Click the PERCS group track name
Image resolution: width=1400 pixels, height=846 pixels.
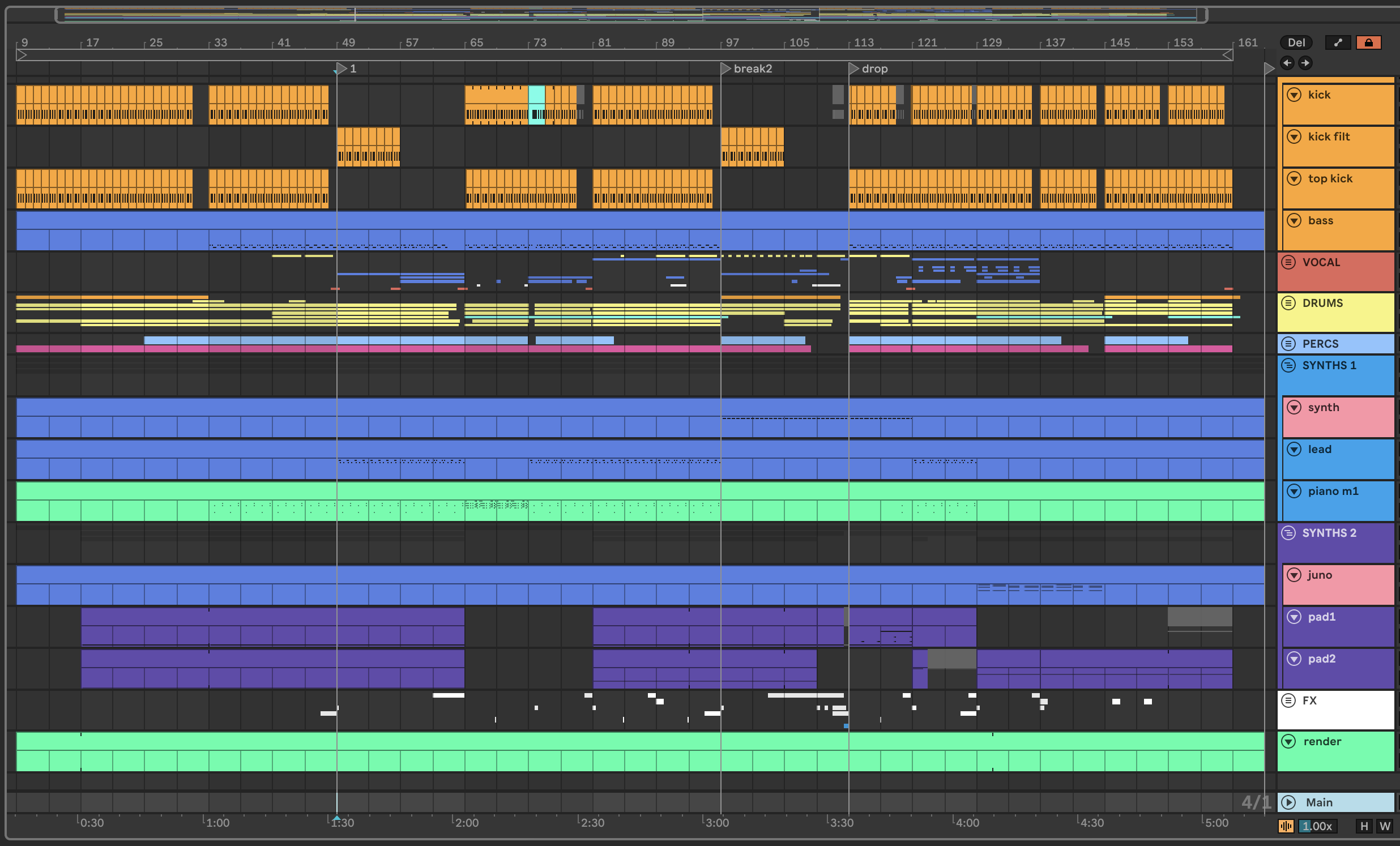(x=1320, y=344)
